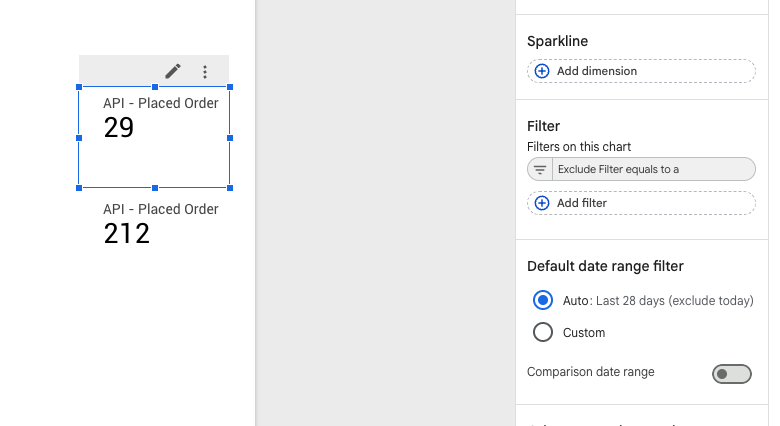The width and height of the screenshot is (780, 426).
Task: Click the top-right resize handle of selected scorecard
Action: pyautogui.click(x=230, y=87)
